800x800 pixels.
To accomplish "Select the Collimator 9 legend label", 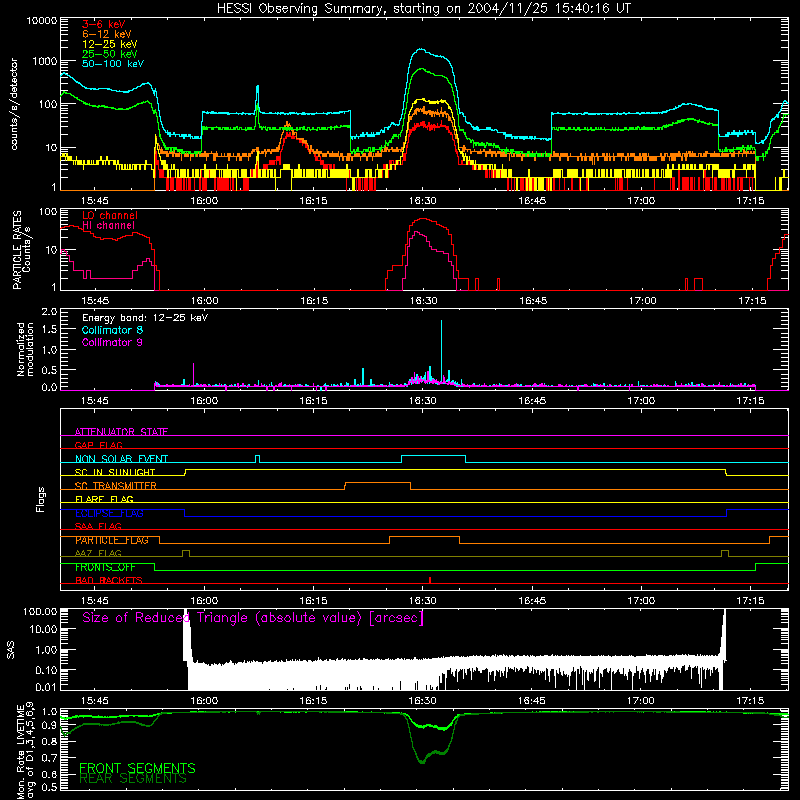I will 112,342.
